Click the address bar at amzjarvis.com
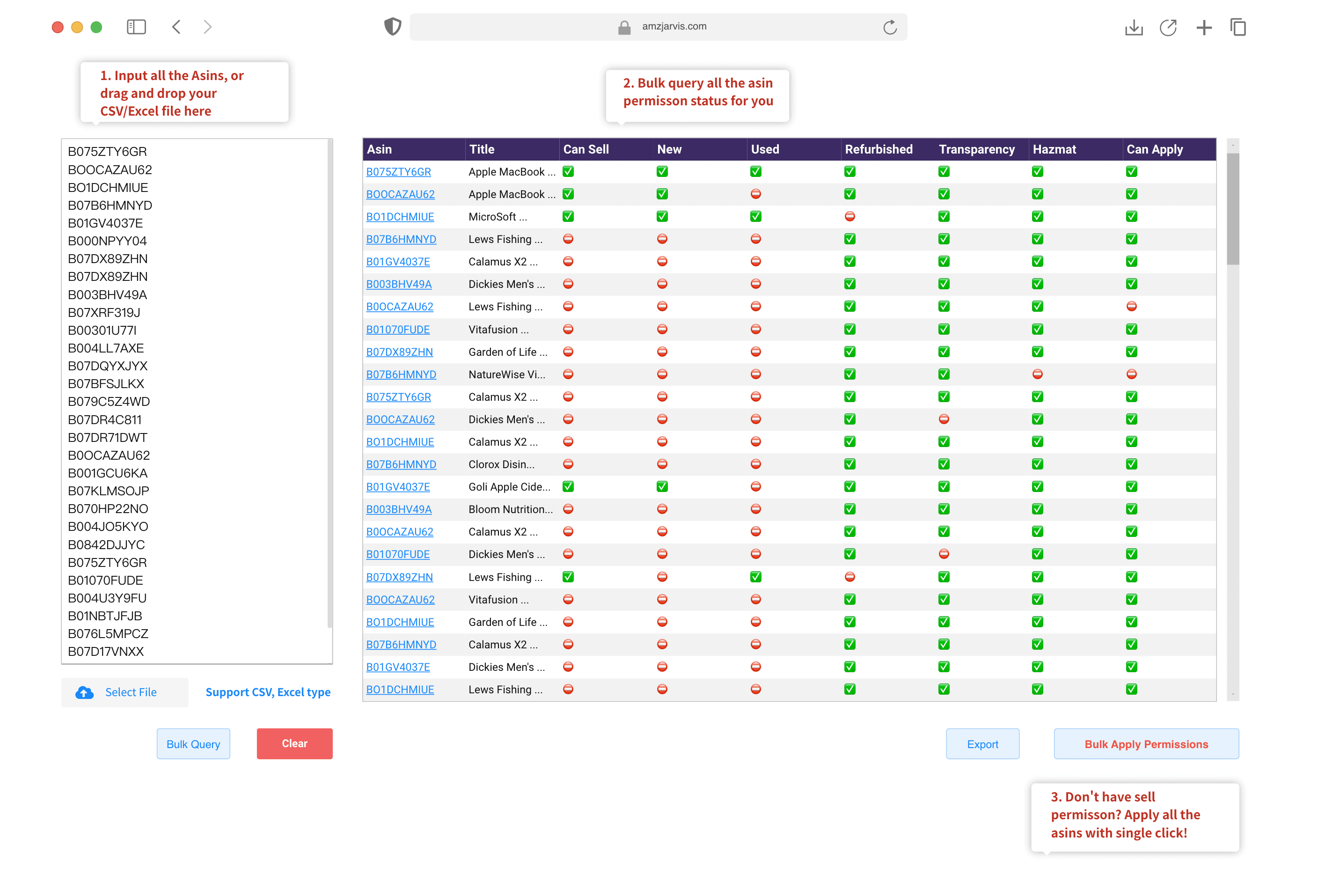 659,27
